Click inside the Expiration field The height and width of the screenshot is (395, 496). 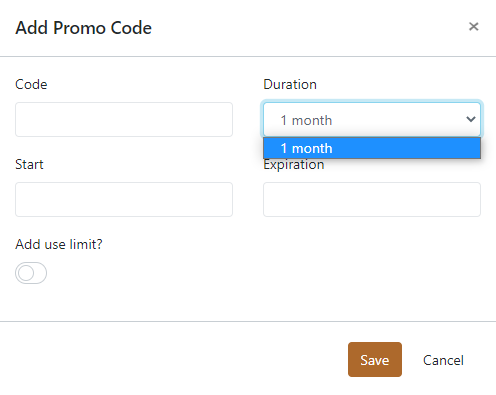pyautogui.click(x=372, y=199)
